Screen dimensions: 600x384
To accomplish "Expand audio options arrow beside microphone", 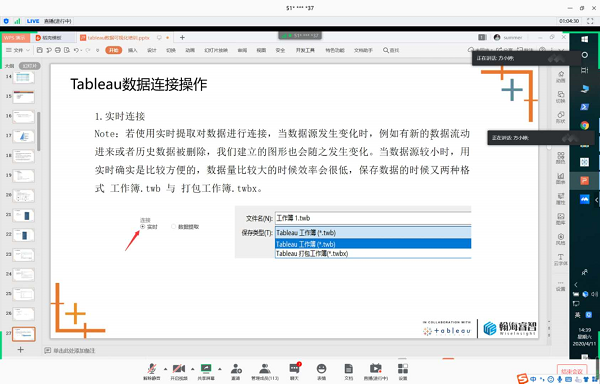I will pyautogui.click(x=165, y=369).
